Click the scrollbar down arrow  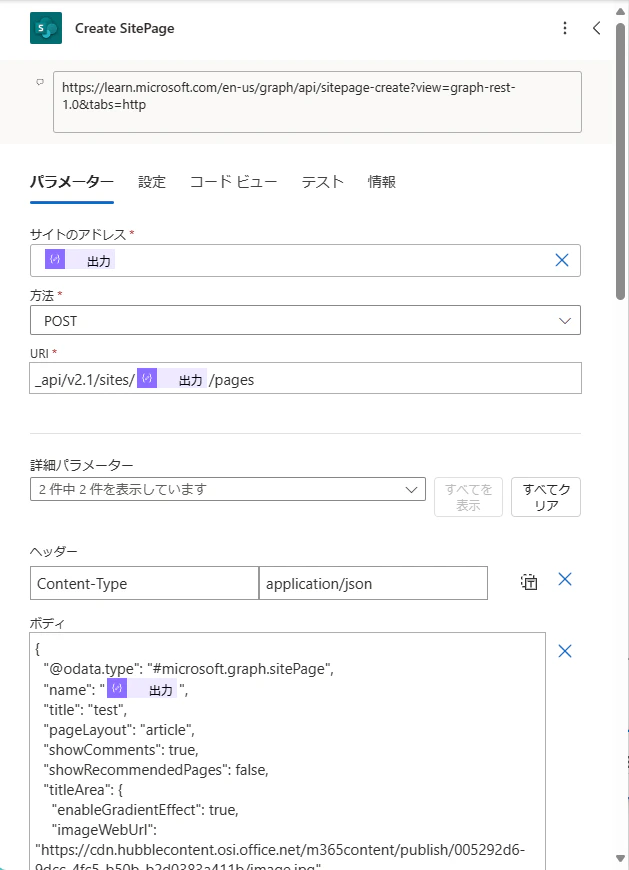[621, 859]
